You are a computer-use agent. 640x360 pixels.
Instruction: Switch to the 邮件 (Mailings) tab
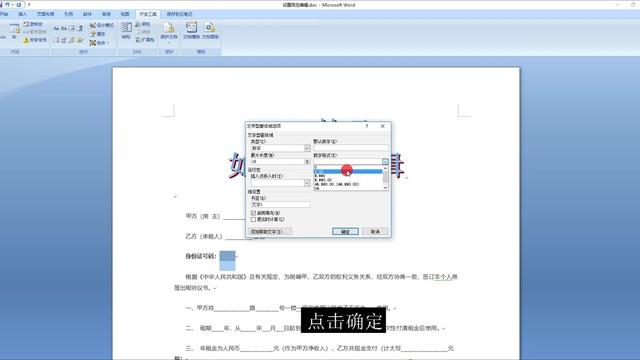click(87, 14)
